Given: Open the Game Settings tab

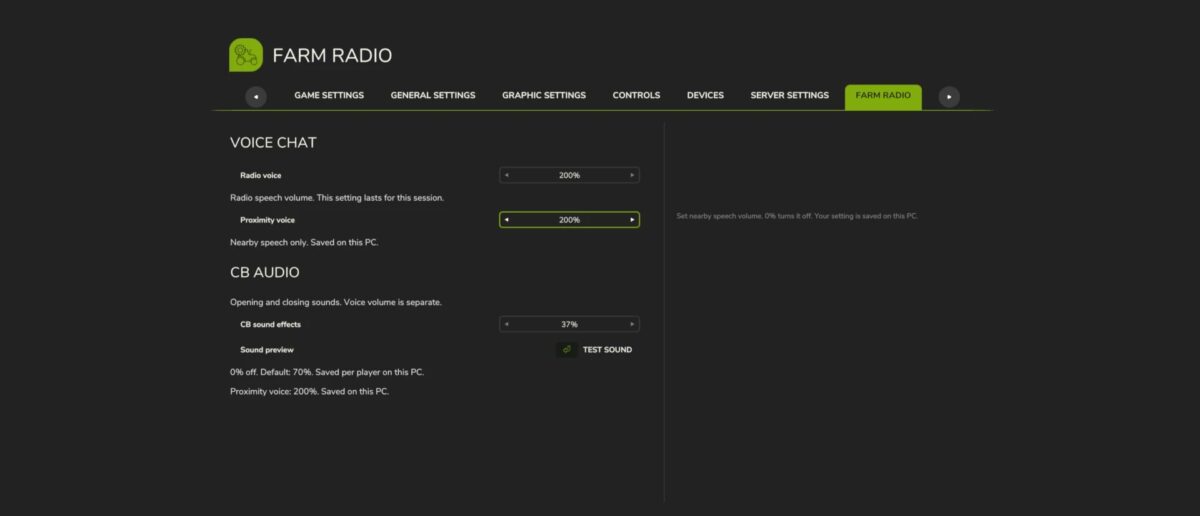Looking at the screenshot, I should point(329,96).
